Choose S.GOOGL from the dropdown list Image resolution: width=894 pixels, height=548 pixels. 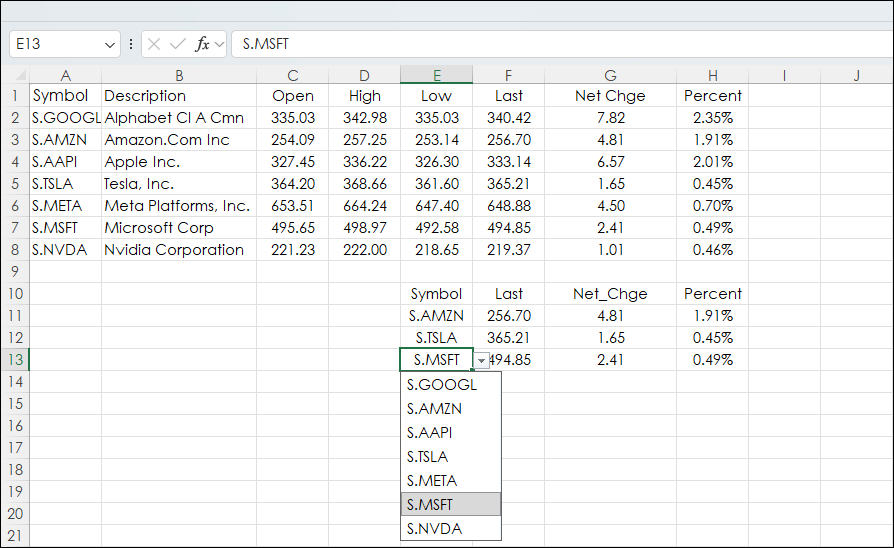point(451,385)
